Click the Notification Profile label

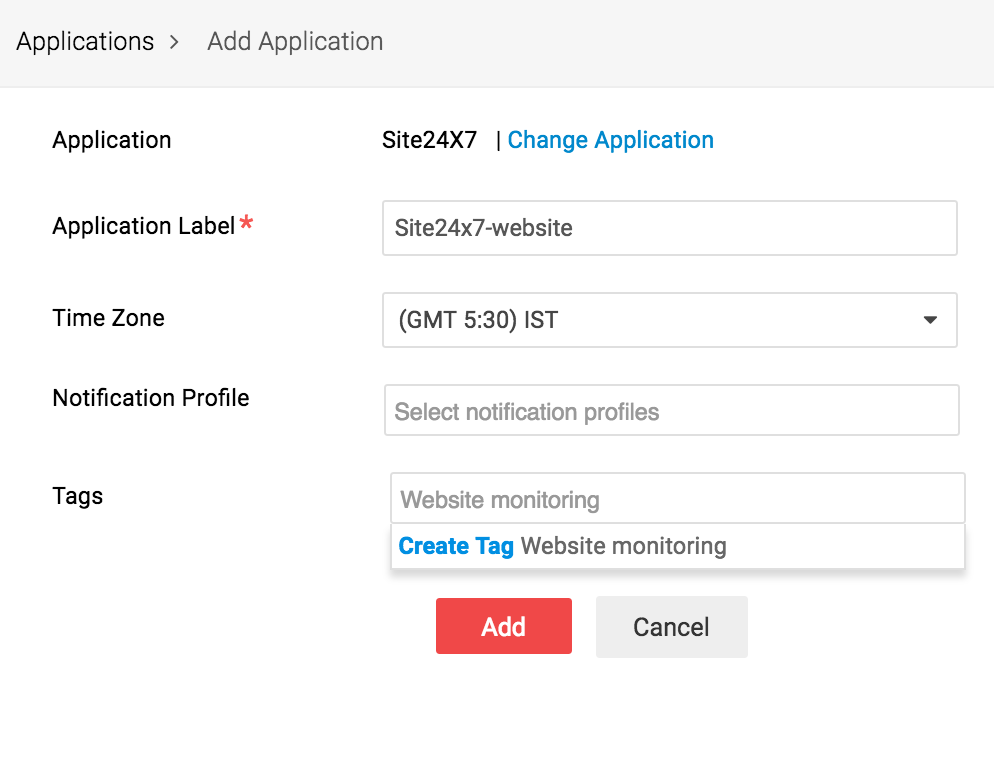[x=151, y=398]
